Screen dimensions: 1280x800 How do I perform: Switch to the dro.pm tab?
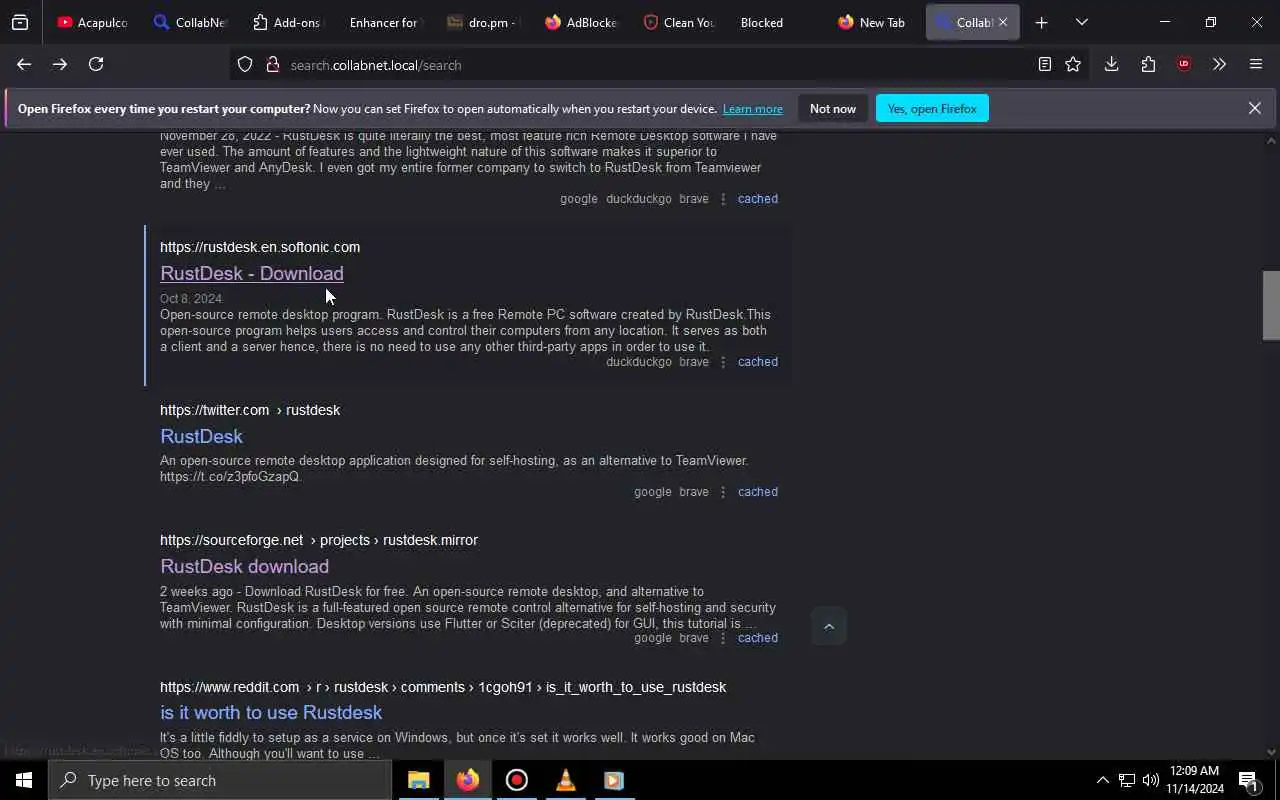point(482,22)
